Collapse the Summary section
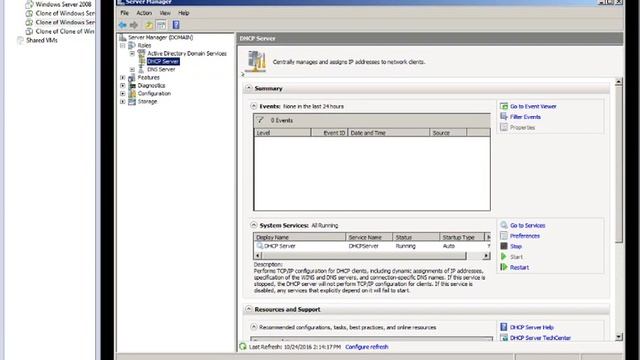This screenshot has height=360, width=640. click(249, 88)
